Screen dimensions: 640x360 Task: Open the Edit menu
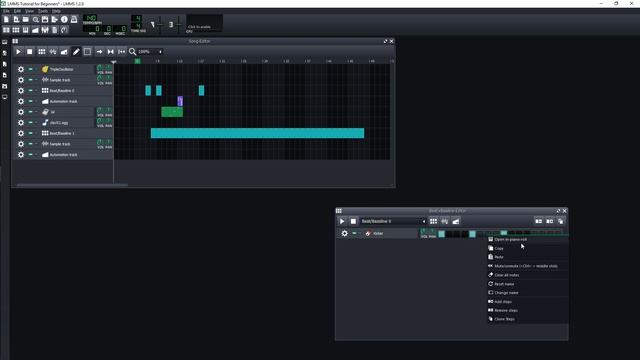17,11
